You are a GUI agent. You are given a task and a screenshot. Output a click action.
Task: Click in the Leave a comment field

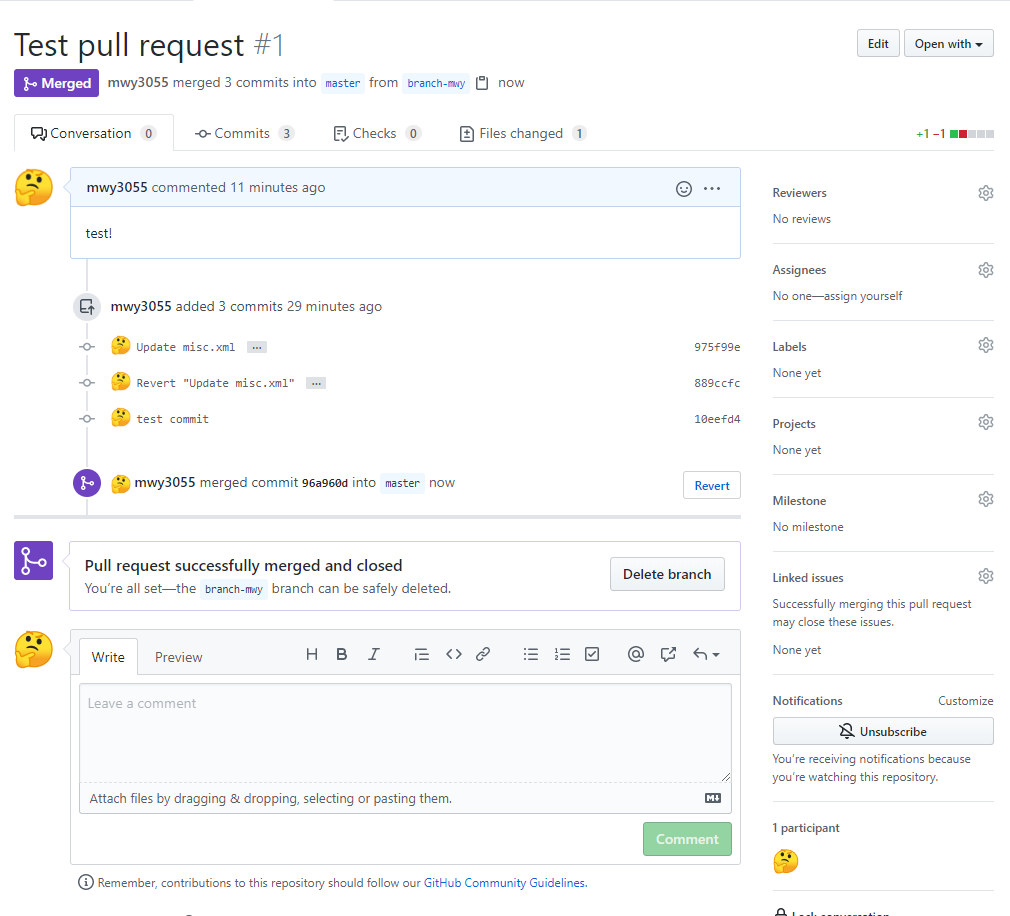[405, 733]
